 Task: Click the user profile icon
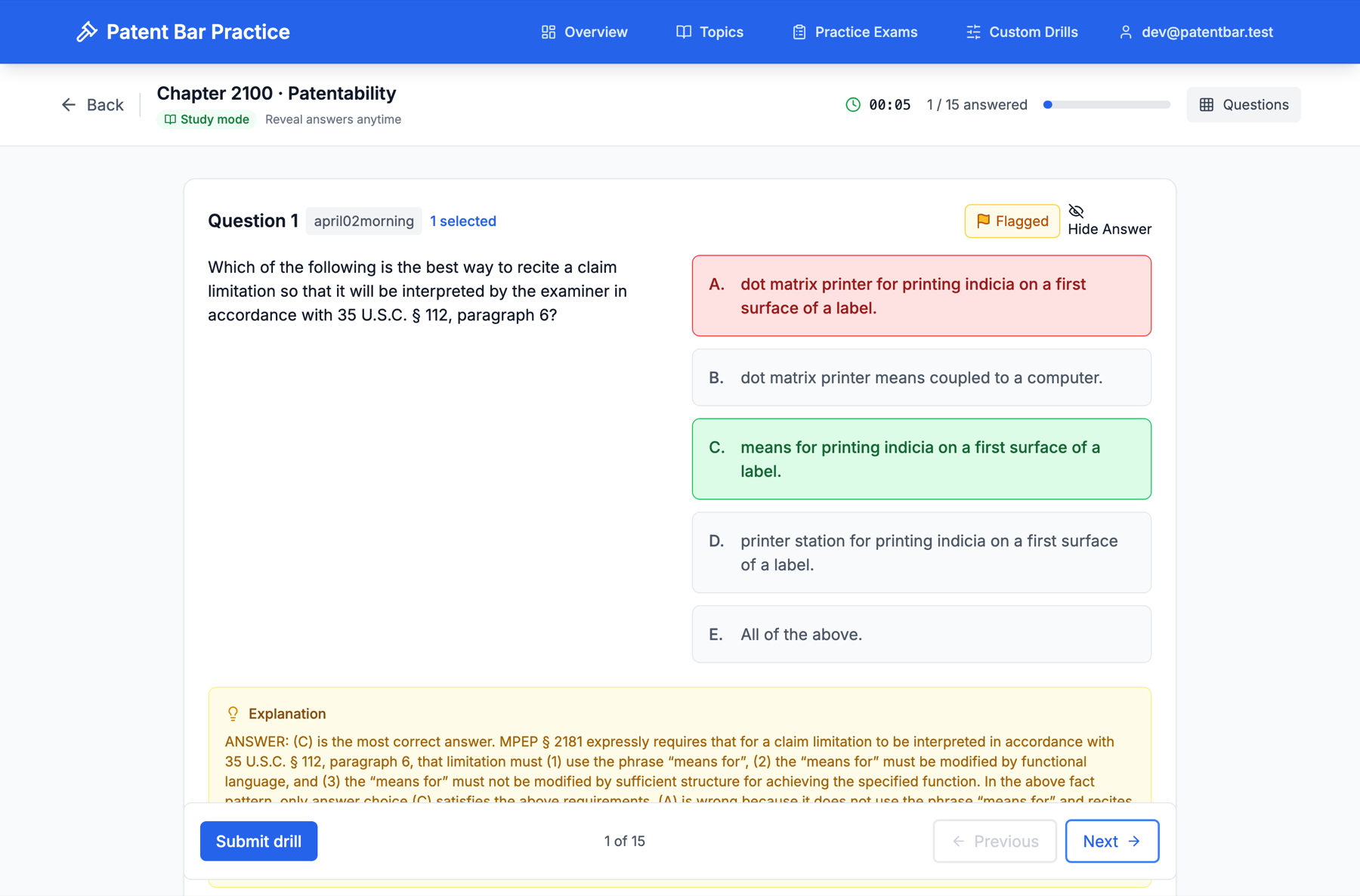click(x=1126, y=32)
